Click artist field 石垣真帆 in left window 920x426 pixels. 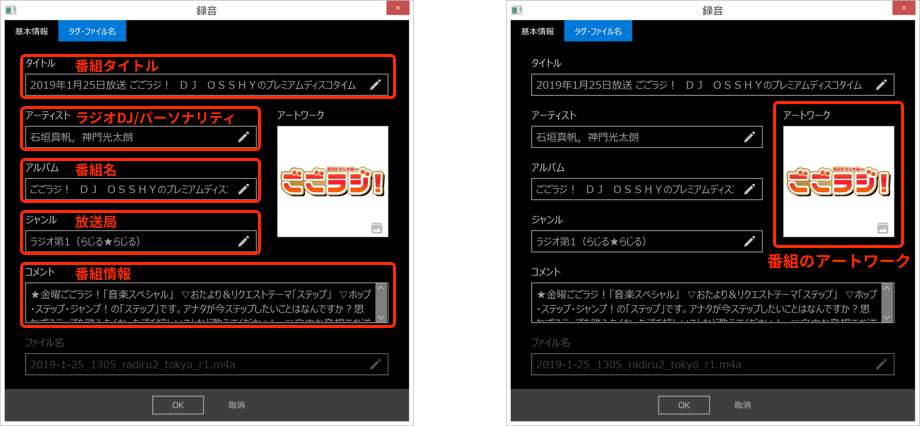click(x=141, y=137)
